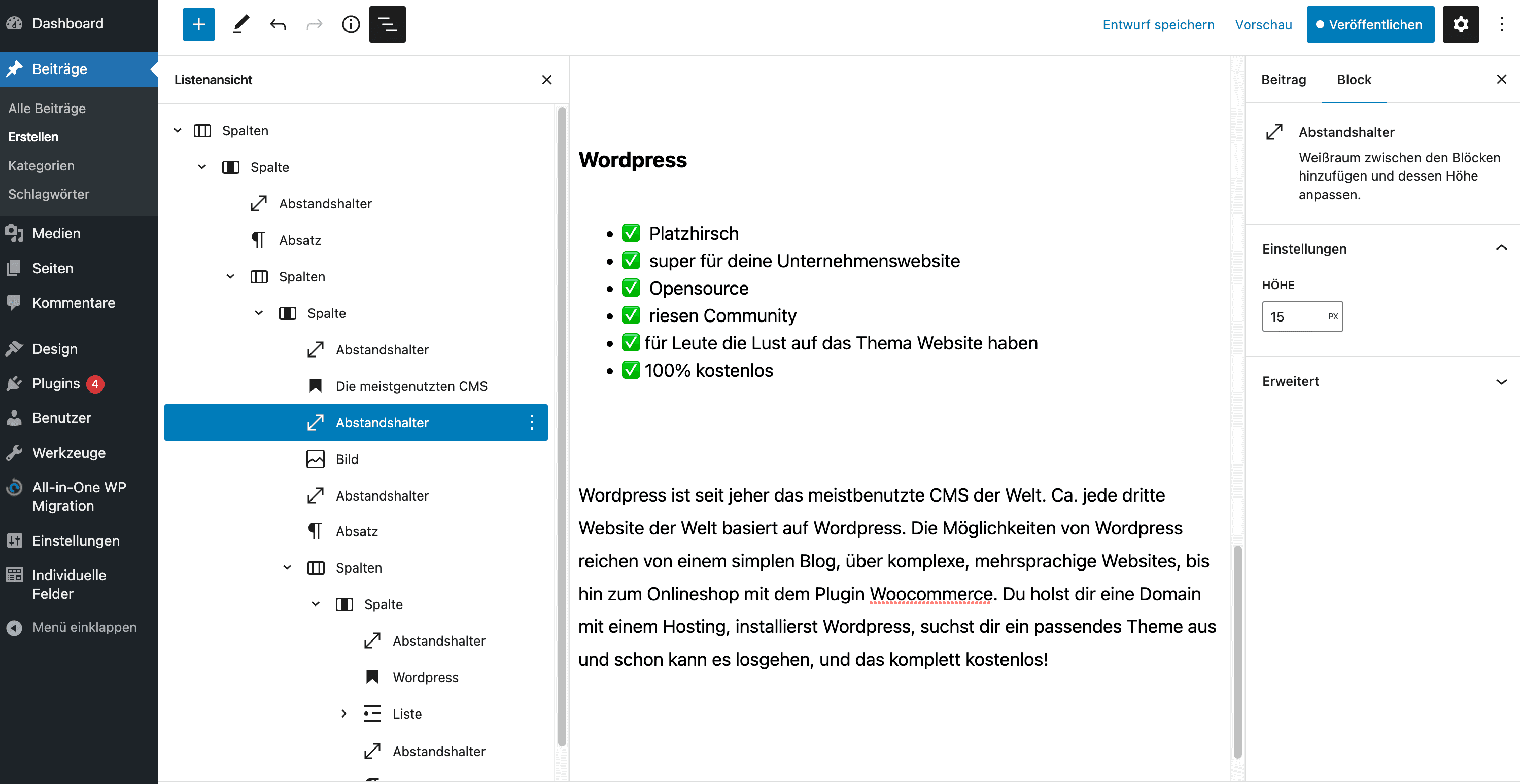The width and height of the screenshot is (1520, 784).
Task: Click the Bild block image icon
Action: point(315,459)
